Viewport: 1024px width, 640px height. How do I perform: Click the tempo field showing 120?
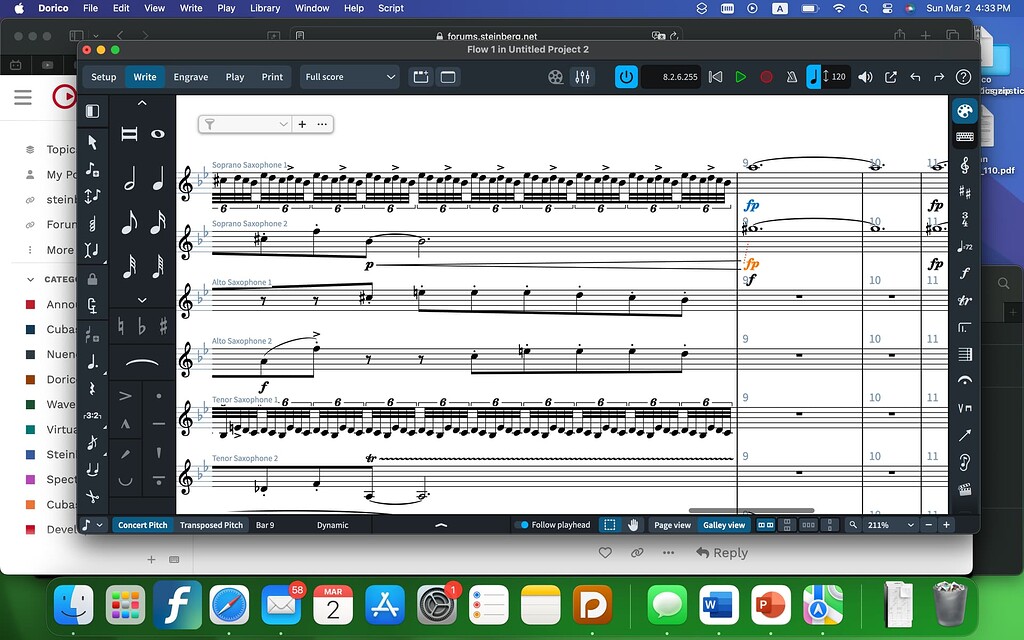[x=839, y=76]
